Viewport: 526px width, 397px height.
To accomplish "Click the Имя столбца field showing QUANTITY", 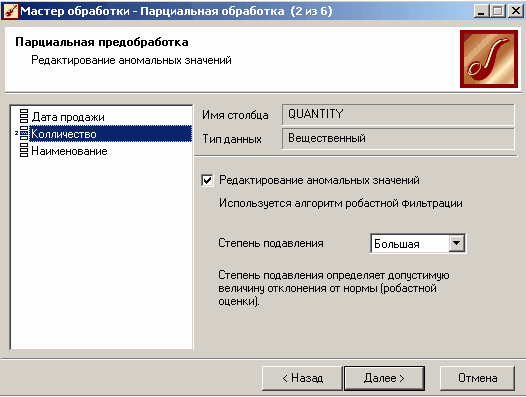I will pos(398,114).
